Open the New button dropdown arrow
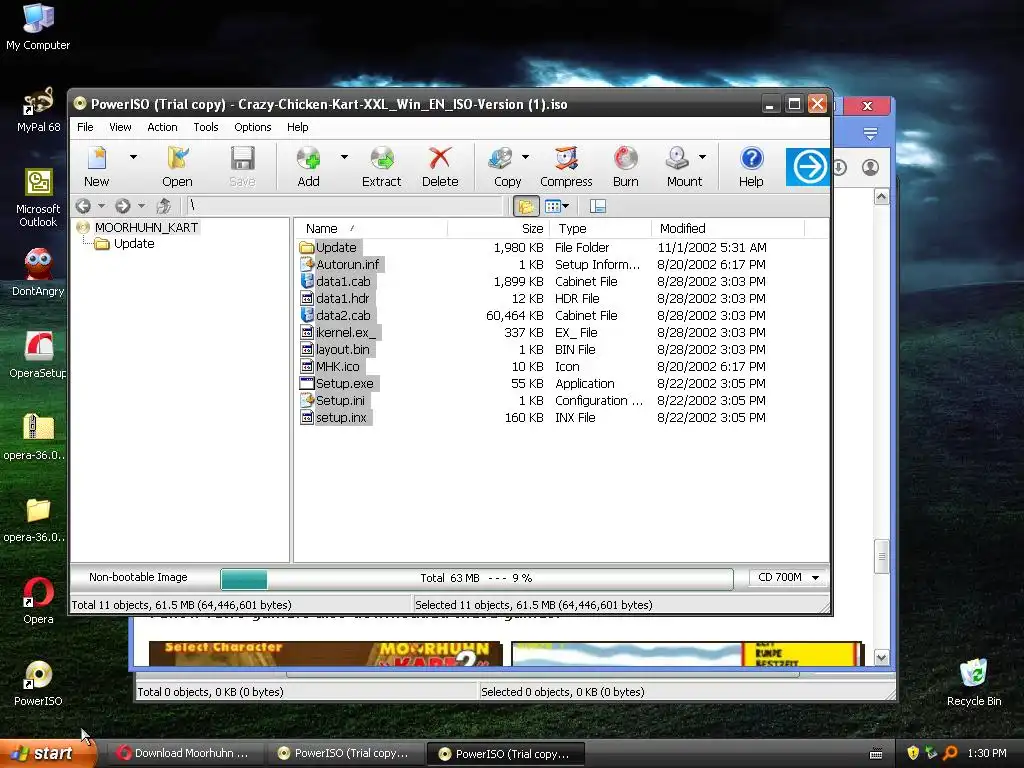 click(x=133, y=157)
